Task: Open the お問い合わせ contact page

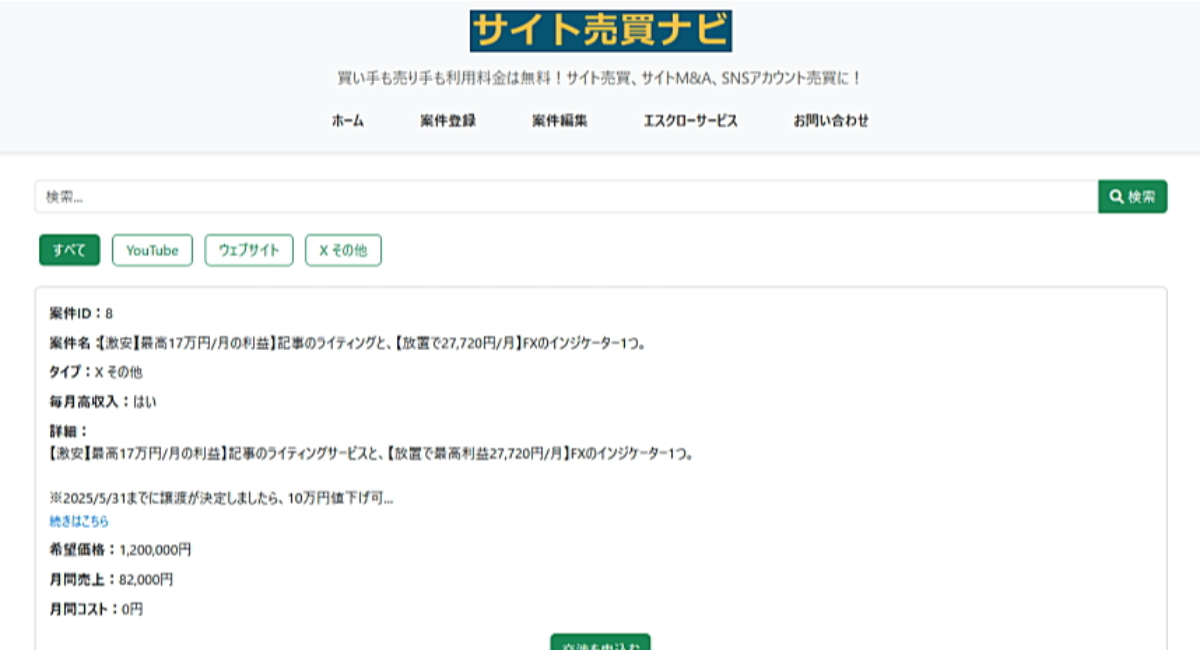Action: tap(831, 120)
